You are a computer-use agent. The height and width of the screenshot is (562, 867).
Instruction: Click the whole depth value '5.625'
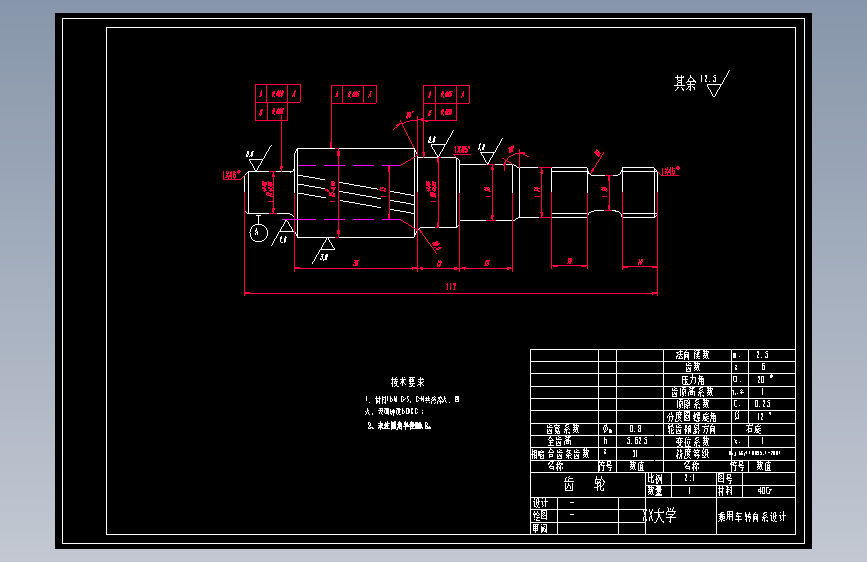(637, 441)
